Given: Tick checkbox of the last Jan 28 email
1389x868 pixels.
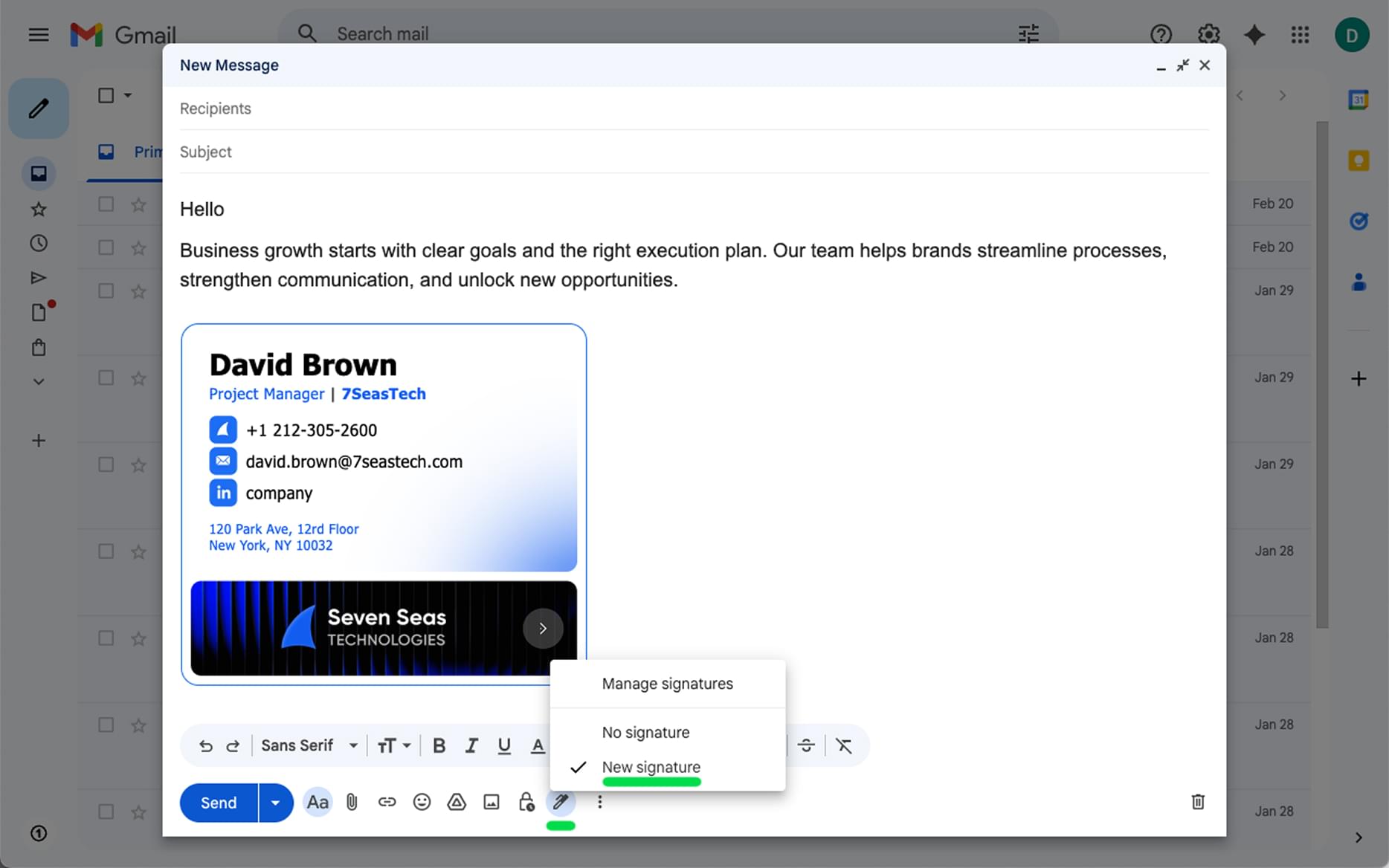Looking at the screenshot, I should tap(106, 812).
